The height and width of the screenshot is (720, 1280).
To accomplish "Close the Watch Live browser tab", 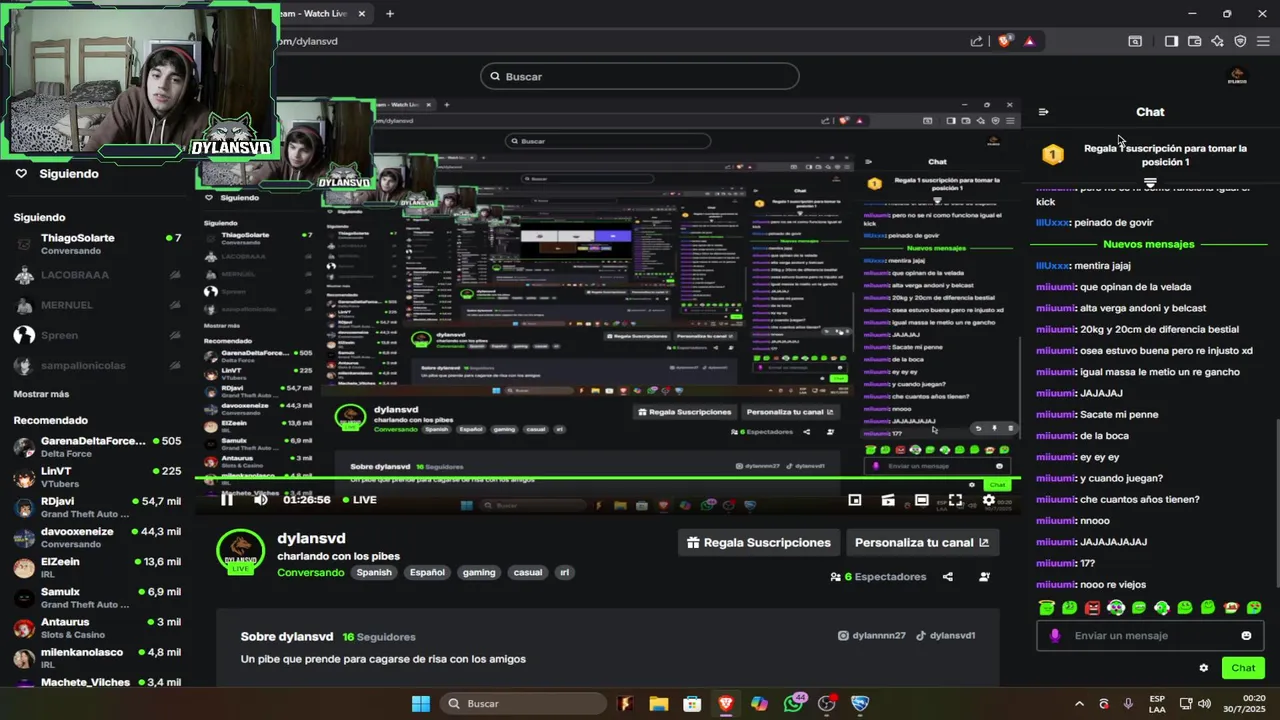I will pos(362,14).
